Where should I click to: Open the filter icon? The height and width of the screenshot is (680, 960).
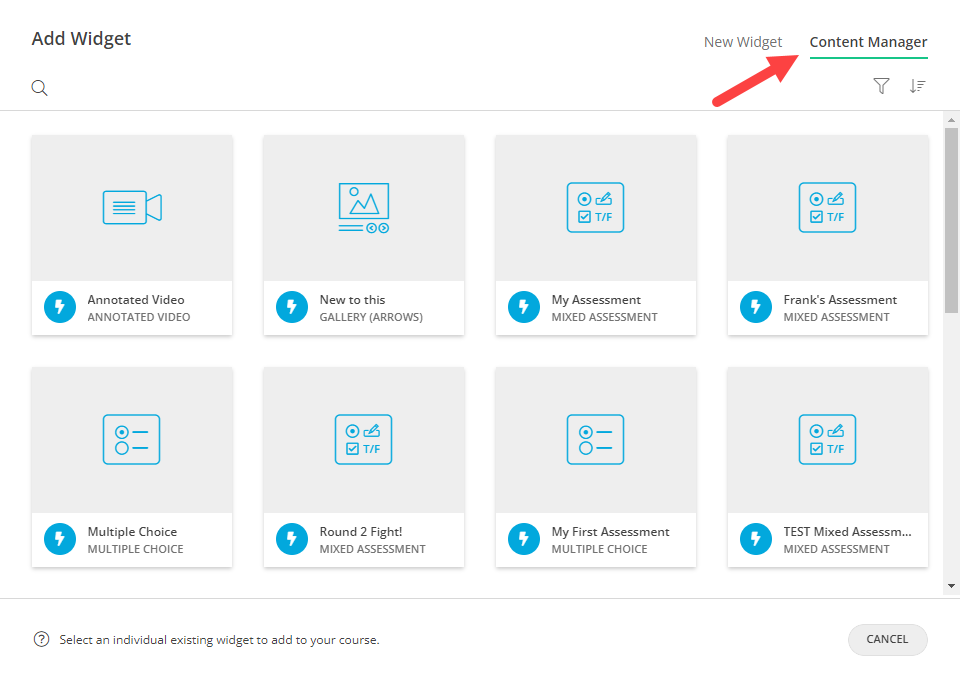click(x=881, y=86)
